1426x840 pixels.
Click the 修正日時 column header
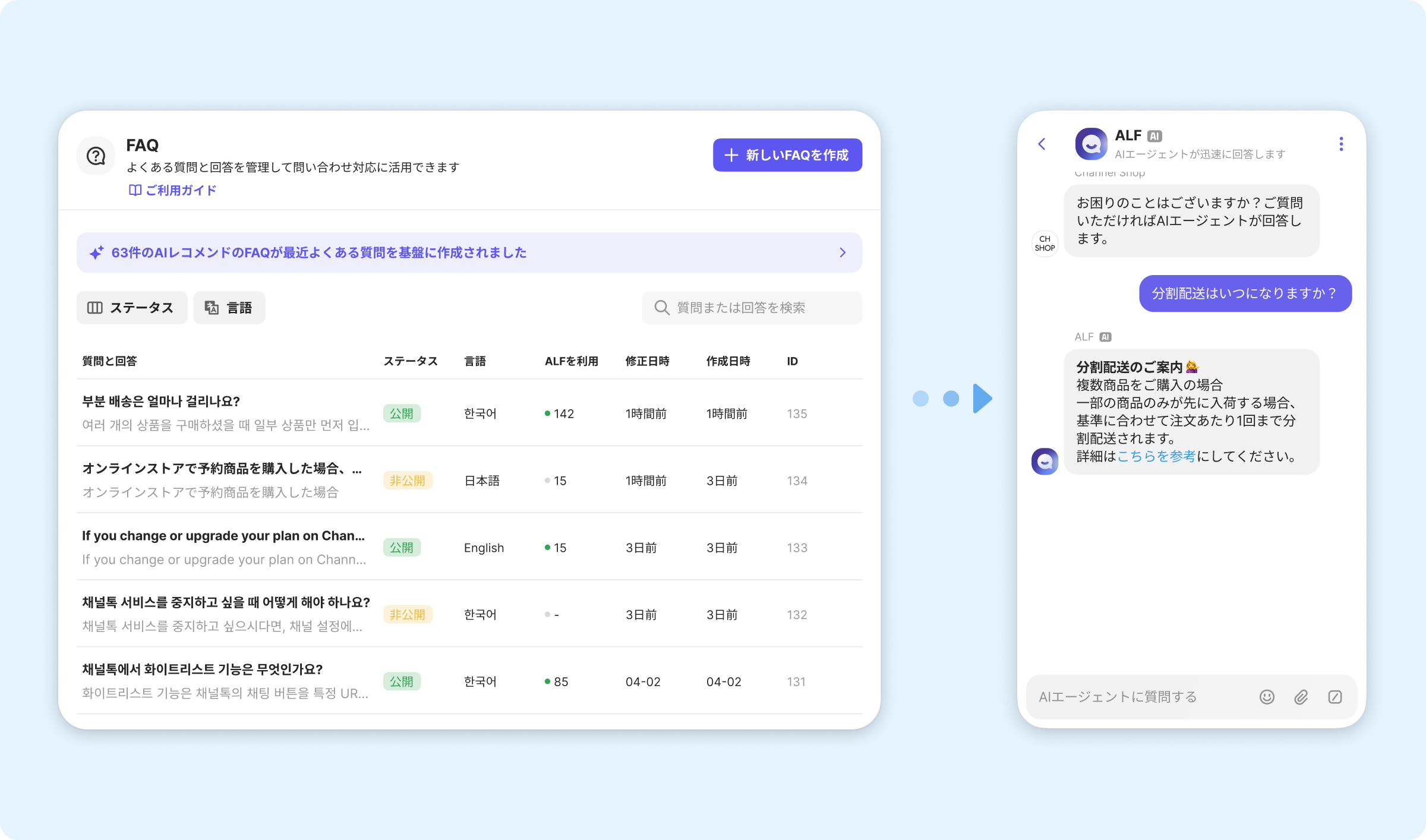click(x=648, y=361)
